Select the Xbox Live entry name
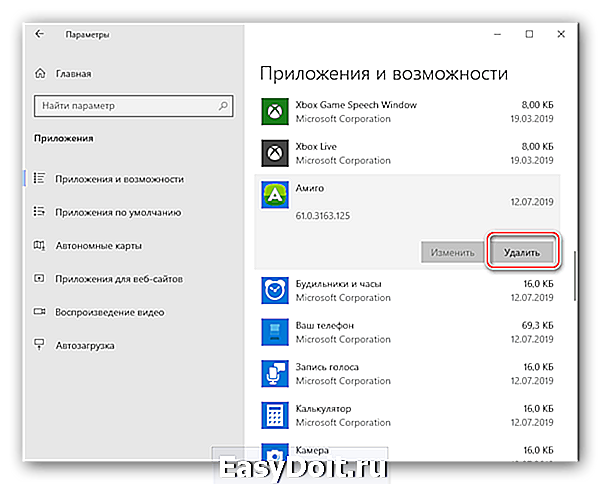Image resolution: width=600 pixels, height=484 pixels. (316, 147)
